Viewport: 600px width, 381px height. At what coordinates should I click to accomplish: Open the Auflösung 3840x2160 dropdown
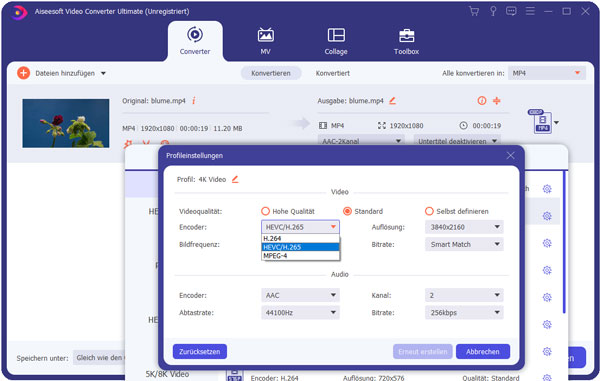tap(464, 227)
